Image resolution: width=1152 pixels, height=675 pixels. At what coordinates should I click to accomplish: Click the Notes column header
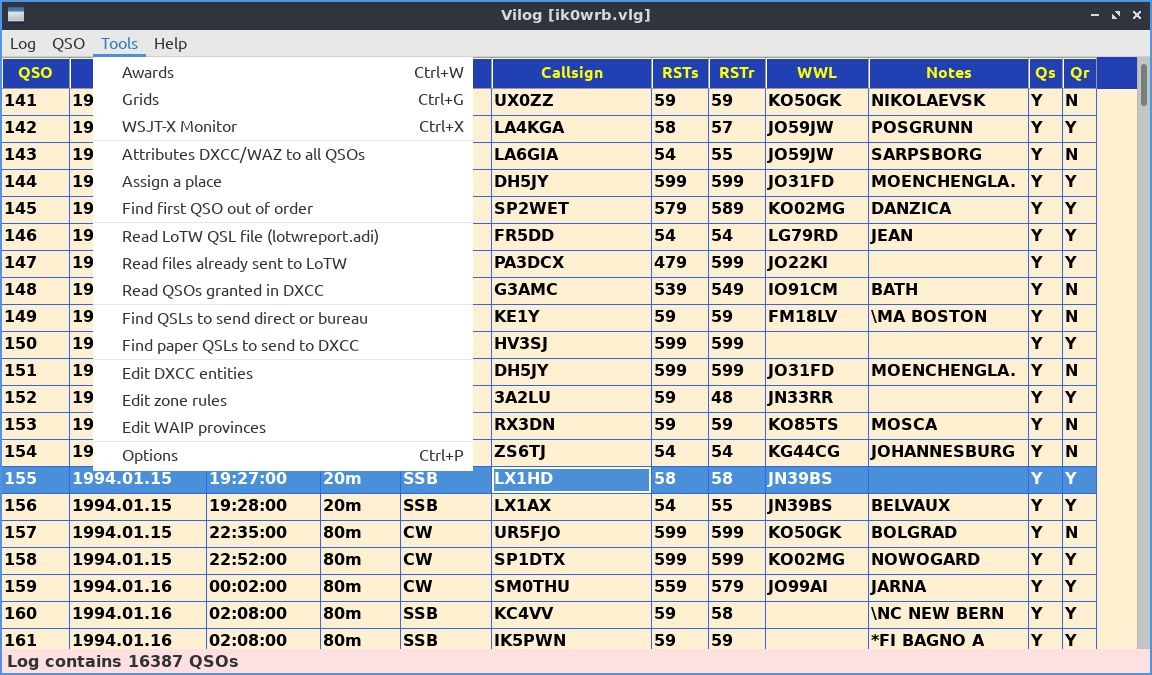click(948, 73)
